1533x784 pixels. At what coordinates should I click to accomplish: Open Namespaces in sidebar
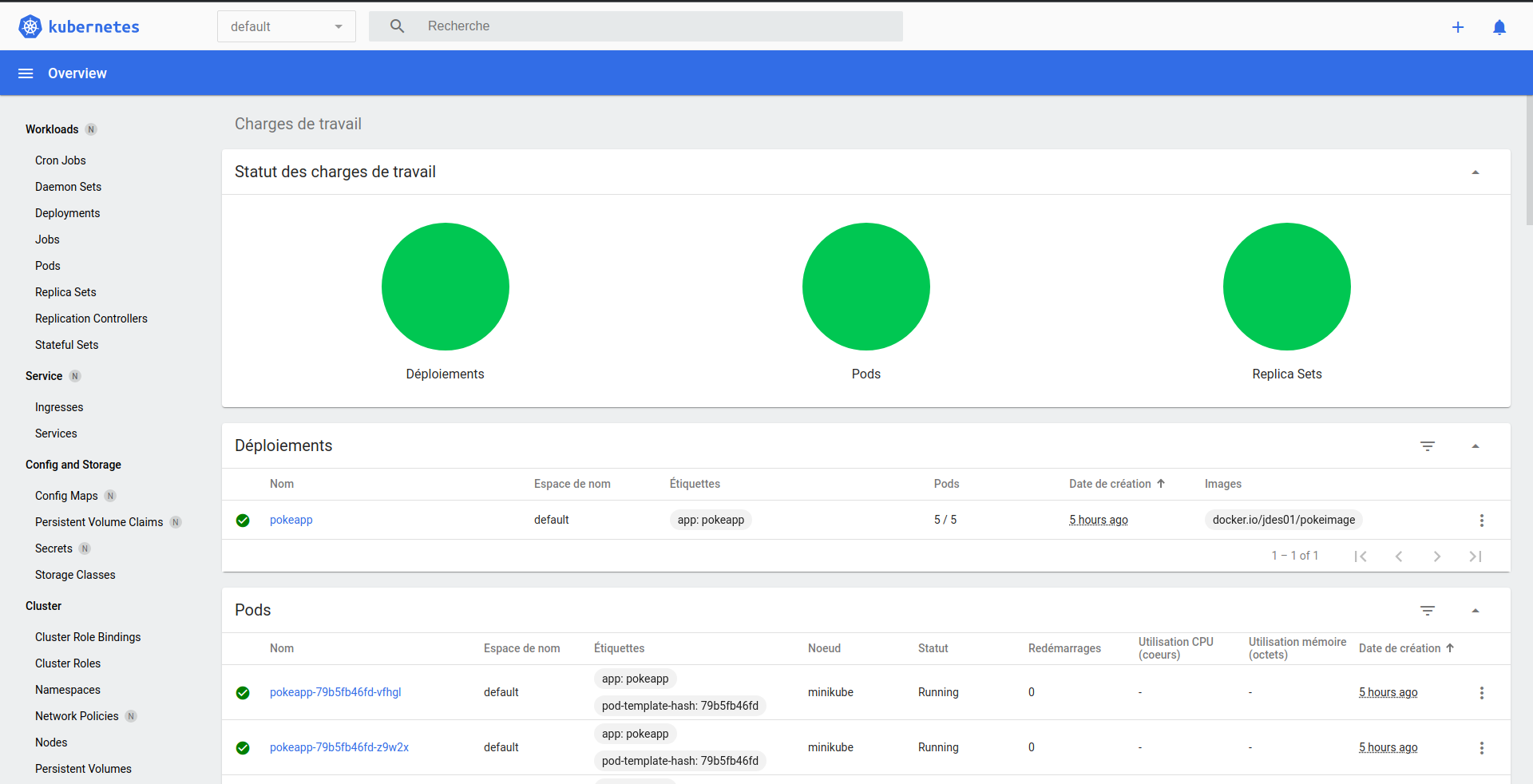point(68,690)
